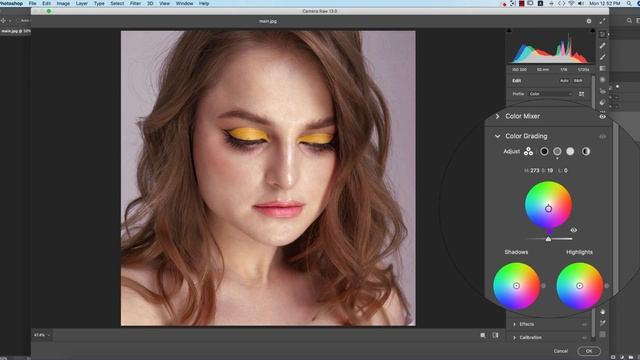Open the zoom level dropdown
640x360 pixels.
pos(42,335)
